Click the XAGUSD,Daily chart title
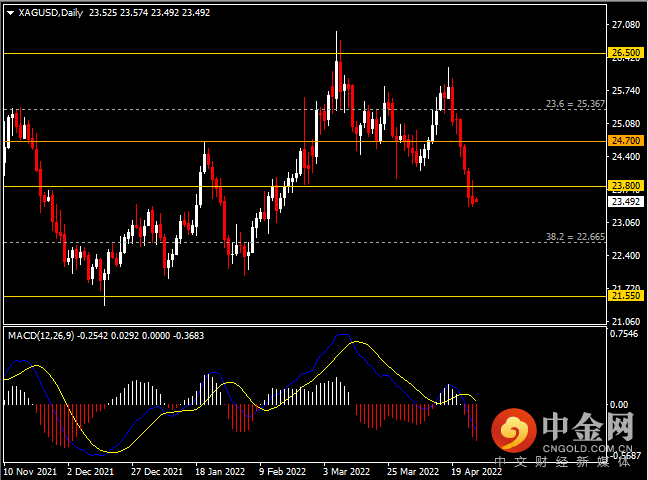 (50, 13)
